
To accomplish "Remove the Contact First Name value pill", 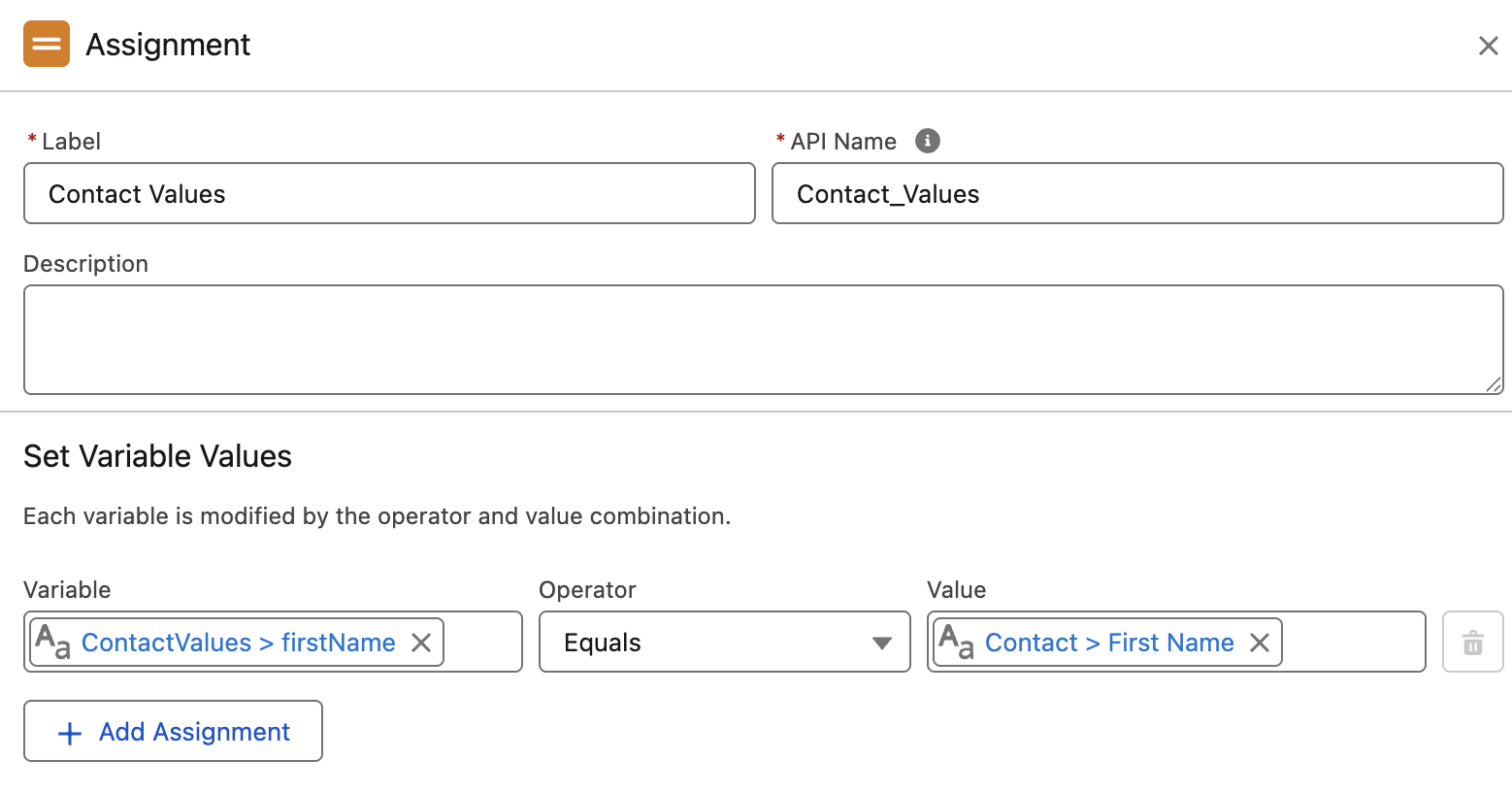I will coord(1259,642).
